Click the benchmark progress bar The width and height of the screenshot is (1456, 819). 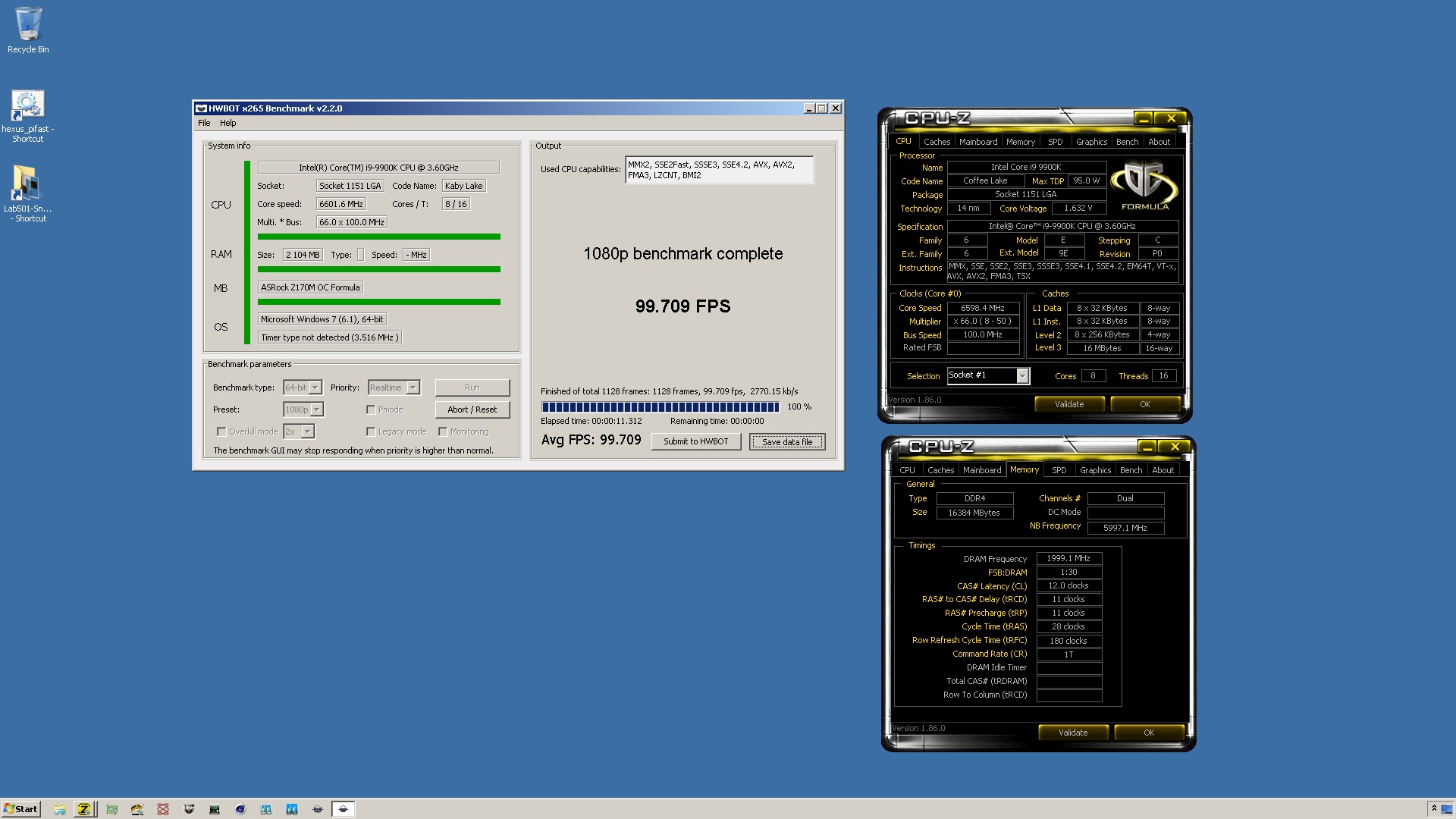pyautogui.click(x=660, y=407)
